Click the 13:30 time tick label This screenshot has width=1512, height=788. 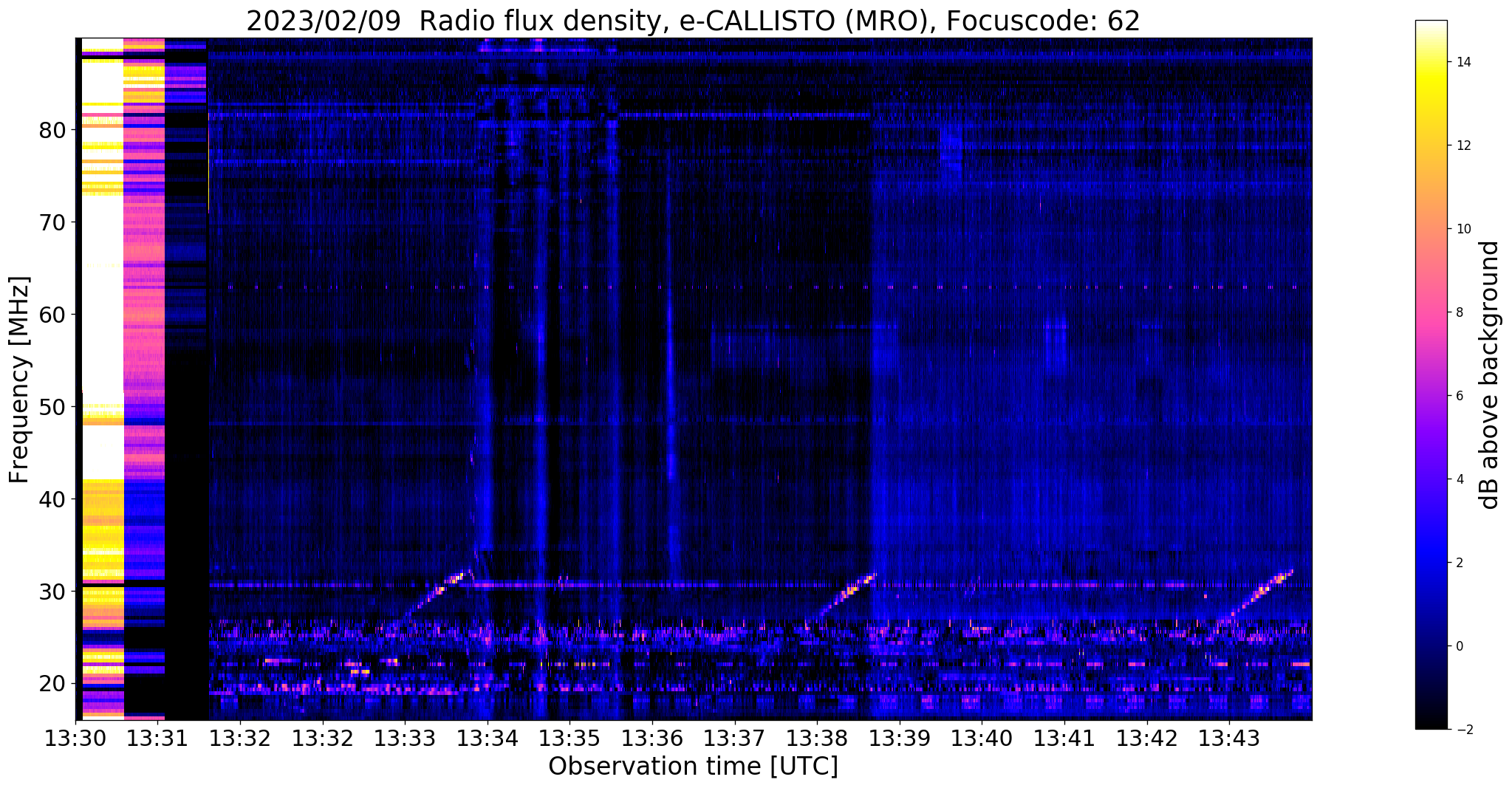pos(75,738)
